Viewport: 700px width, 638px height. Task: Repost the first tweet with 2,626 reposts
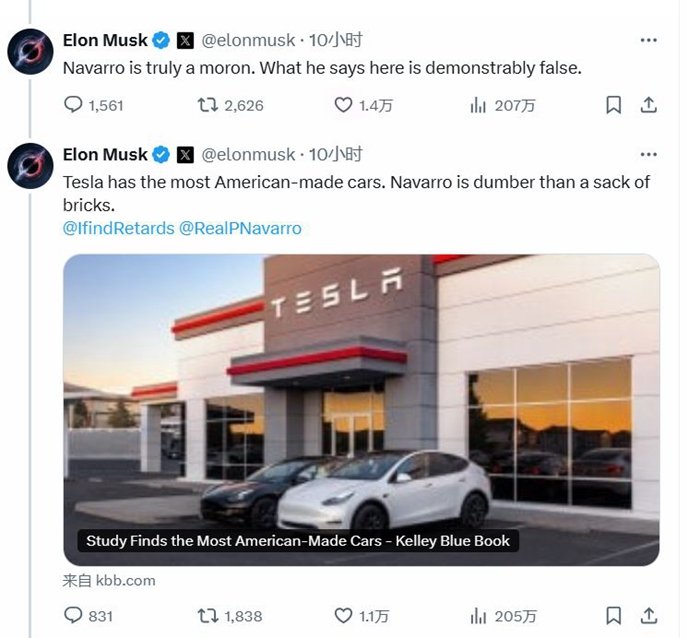[x=209, y=104]
